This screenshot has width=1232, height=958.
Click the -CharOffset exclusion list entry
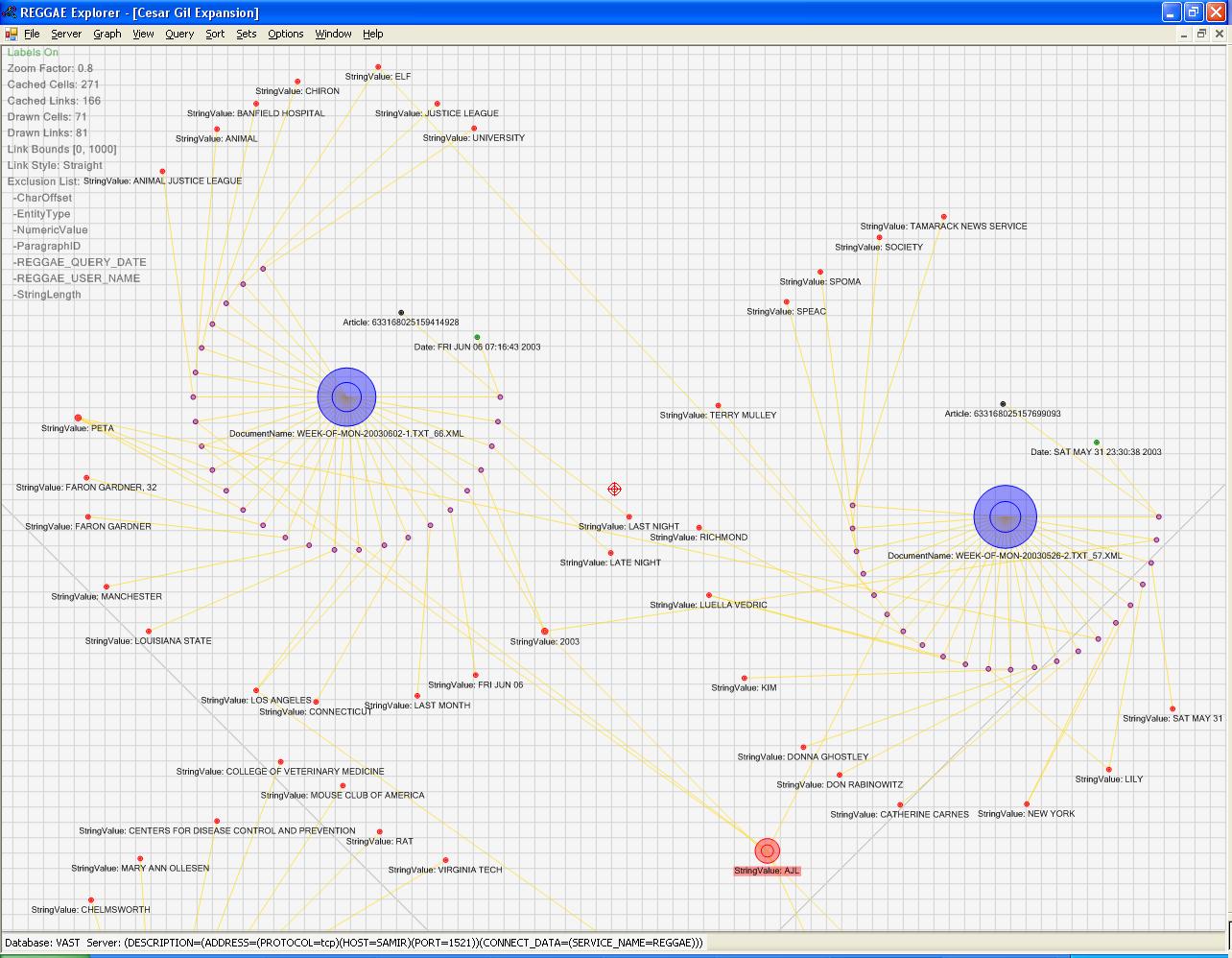click(x=43, y=198)
